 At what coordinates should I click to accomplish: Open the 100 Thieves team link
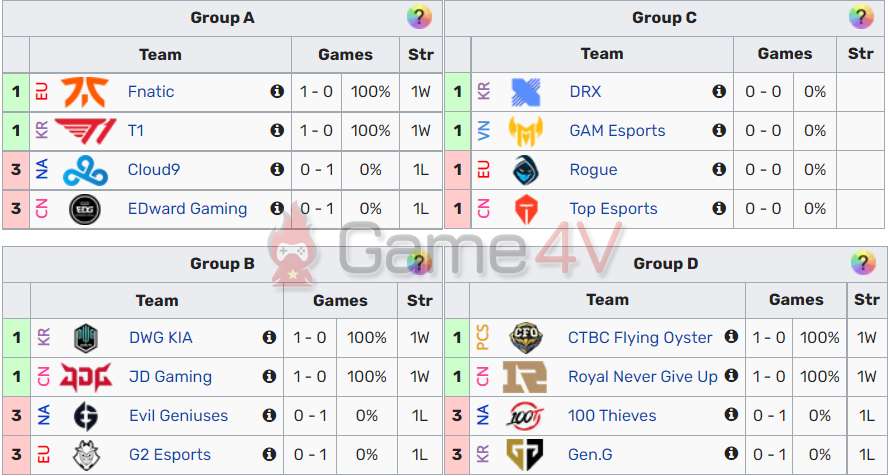(612, 416)
